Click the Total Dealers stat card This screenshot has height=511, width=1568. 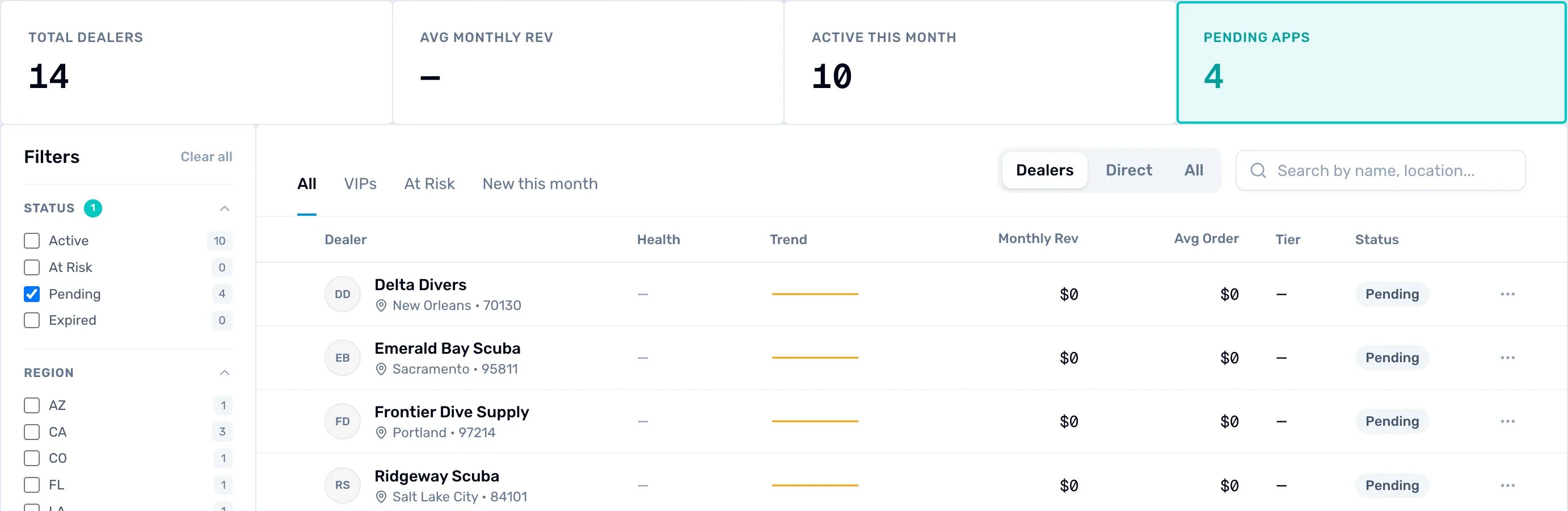197,62
